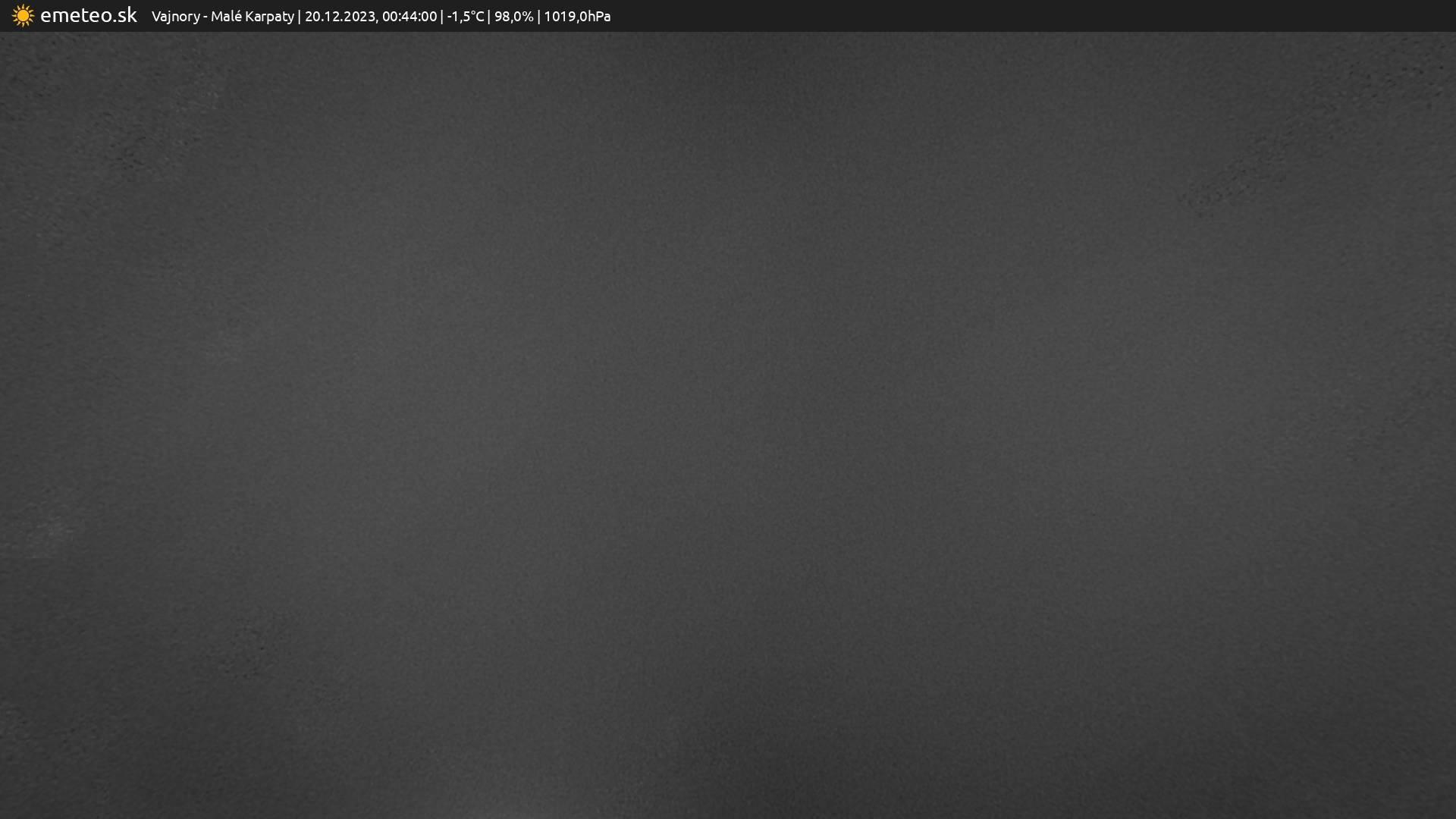Click the humidity value 98,0%

pos(513,16)
